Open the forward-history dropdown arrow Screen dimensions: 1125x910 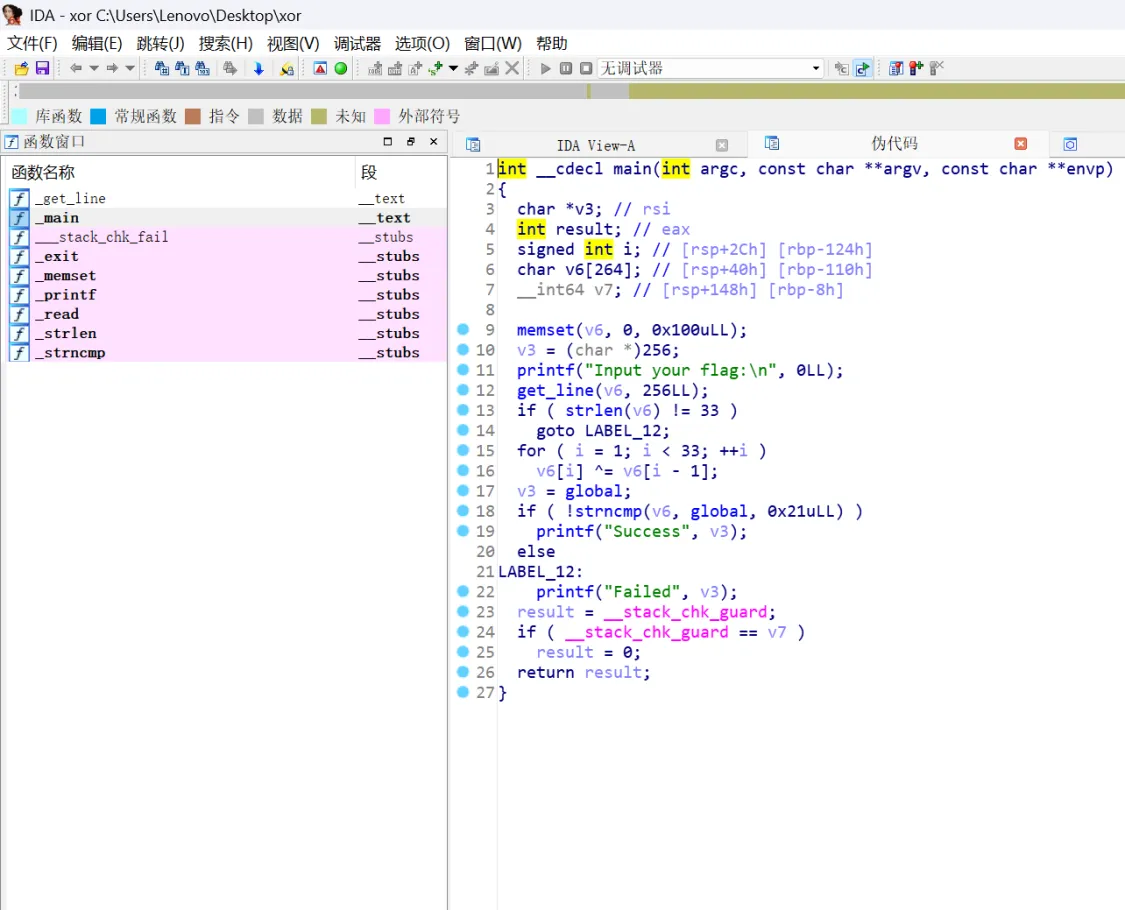pos(130,68)
